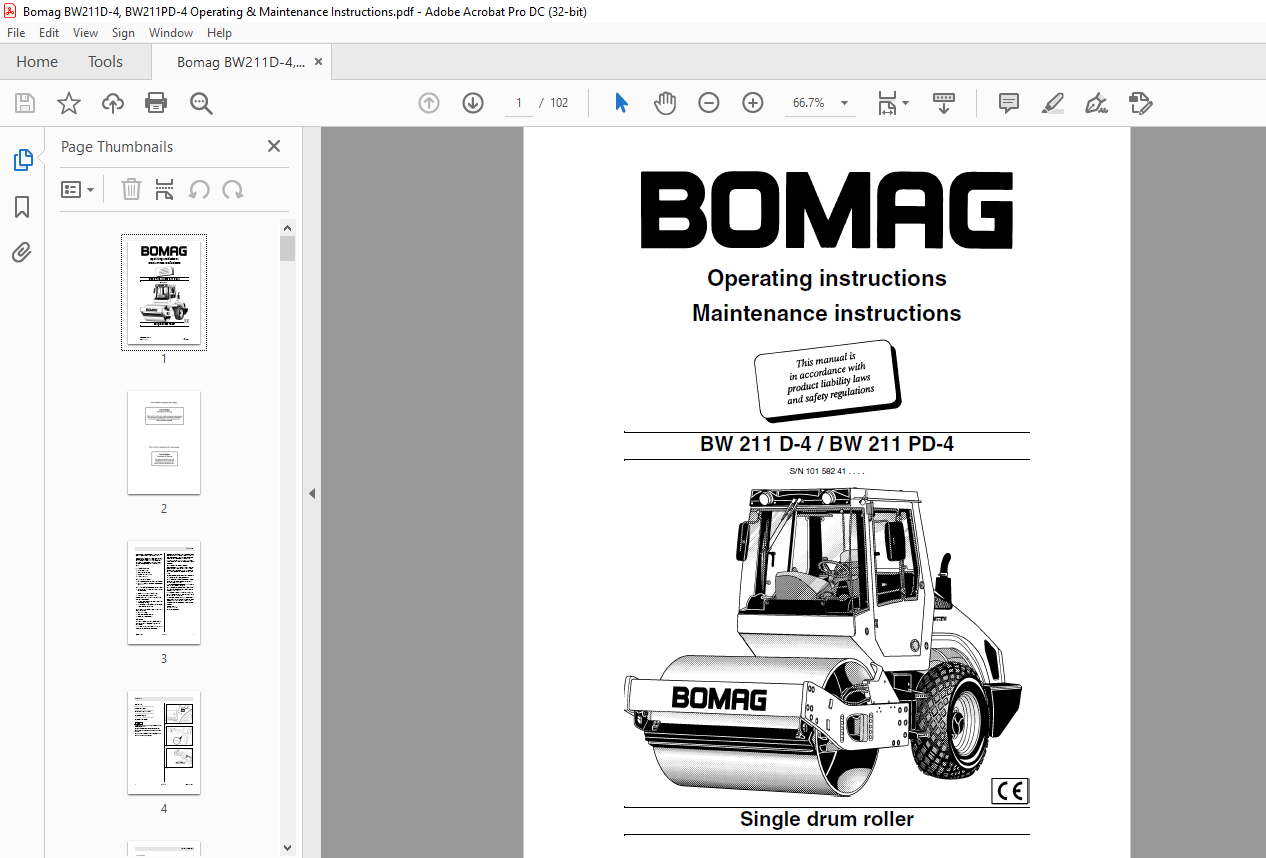This screenshot has width=1266, height=858.
Task: Choose the selection arrow tool
Action: (621, 103)
